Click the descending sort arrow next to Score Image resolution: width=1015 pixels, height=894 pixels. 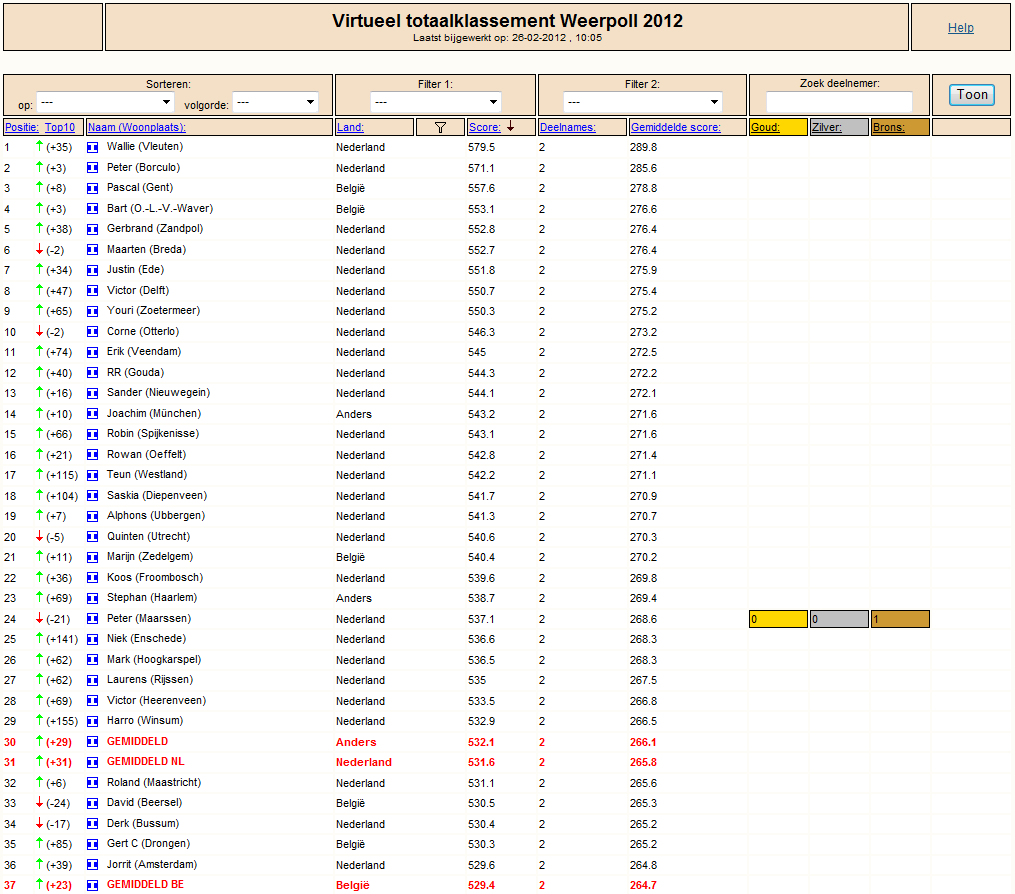[x=511, y=127]
